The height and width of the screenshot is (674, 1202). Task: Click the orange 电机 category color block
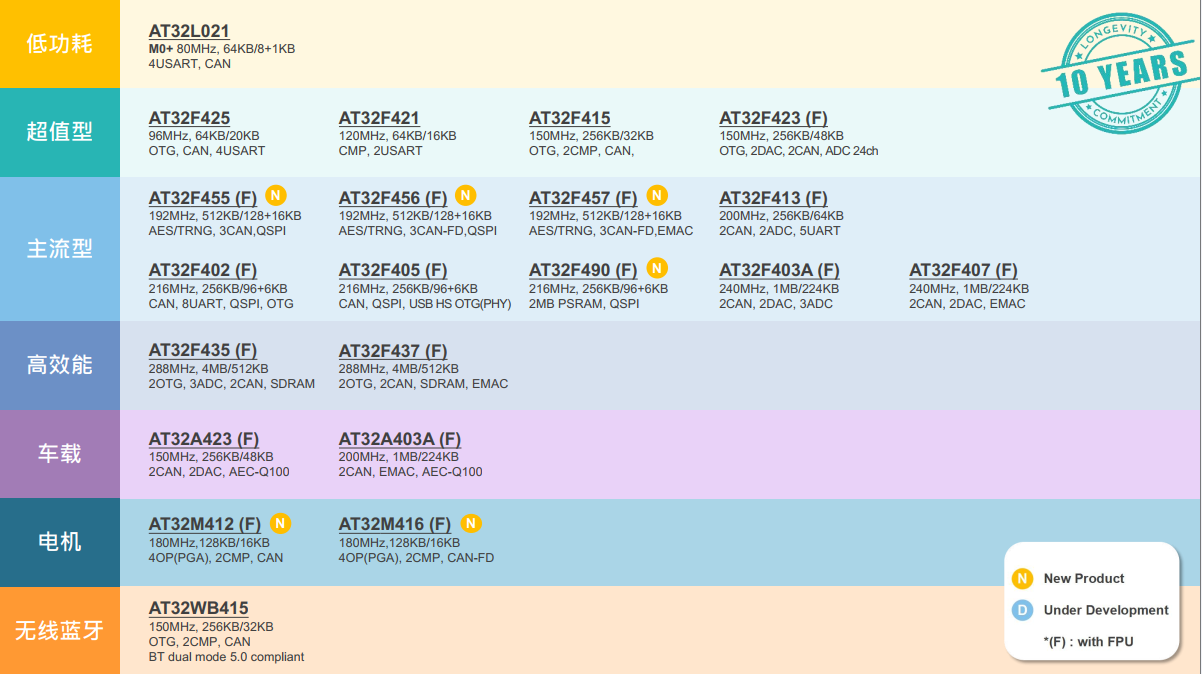60,542
